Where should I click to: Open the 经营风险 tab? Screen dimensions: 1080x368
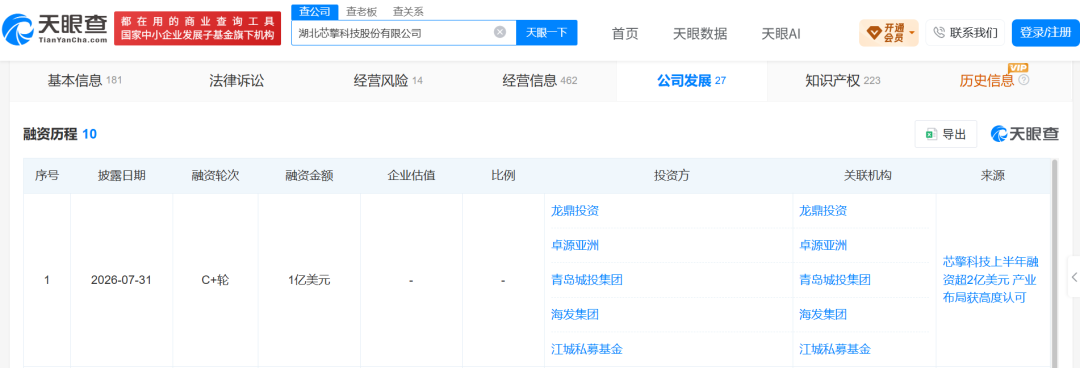coord(388,81)
